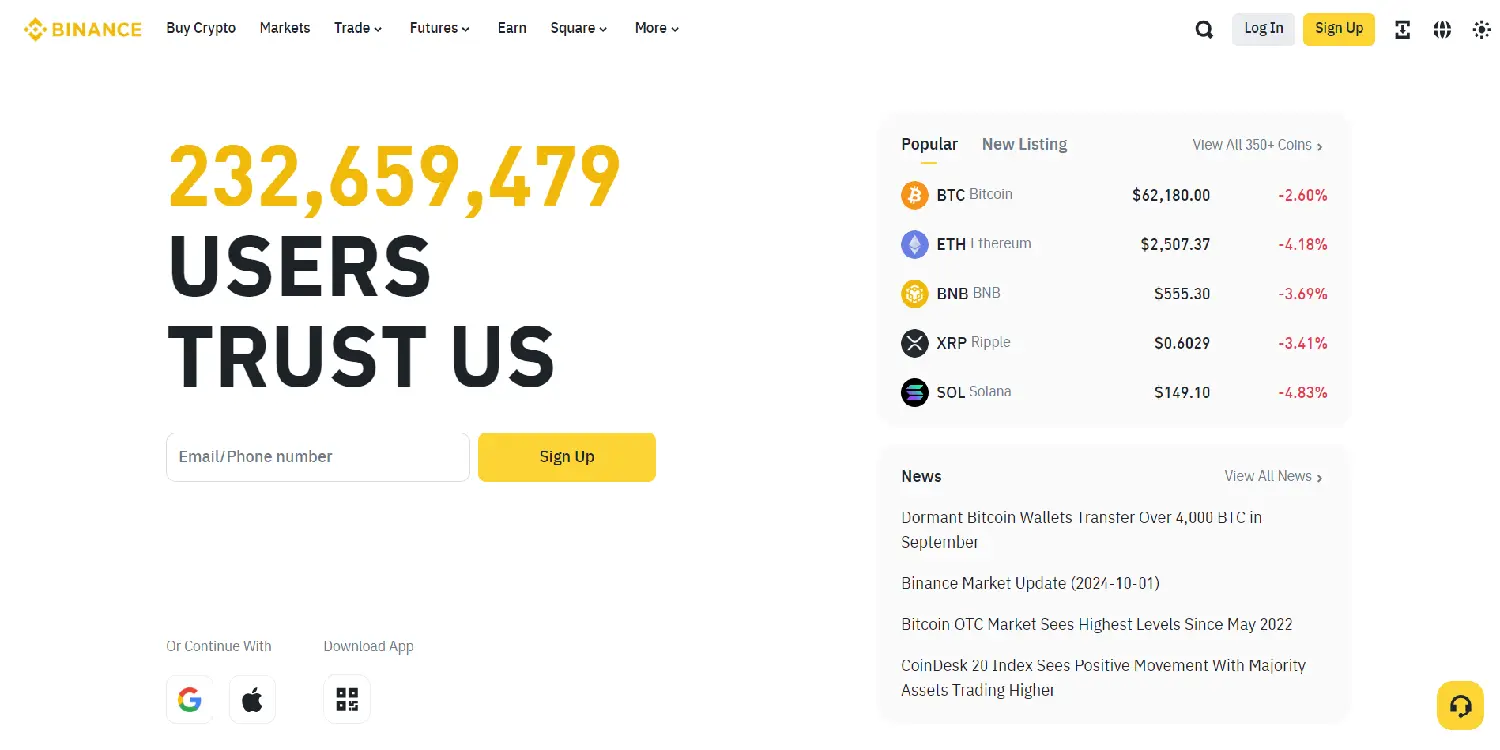Open the Markets menu item
1500x750 pixels.
click(285, 28)
